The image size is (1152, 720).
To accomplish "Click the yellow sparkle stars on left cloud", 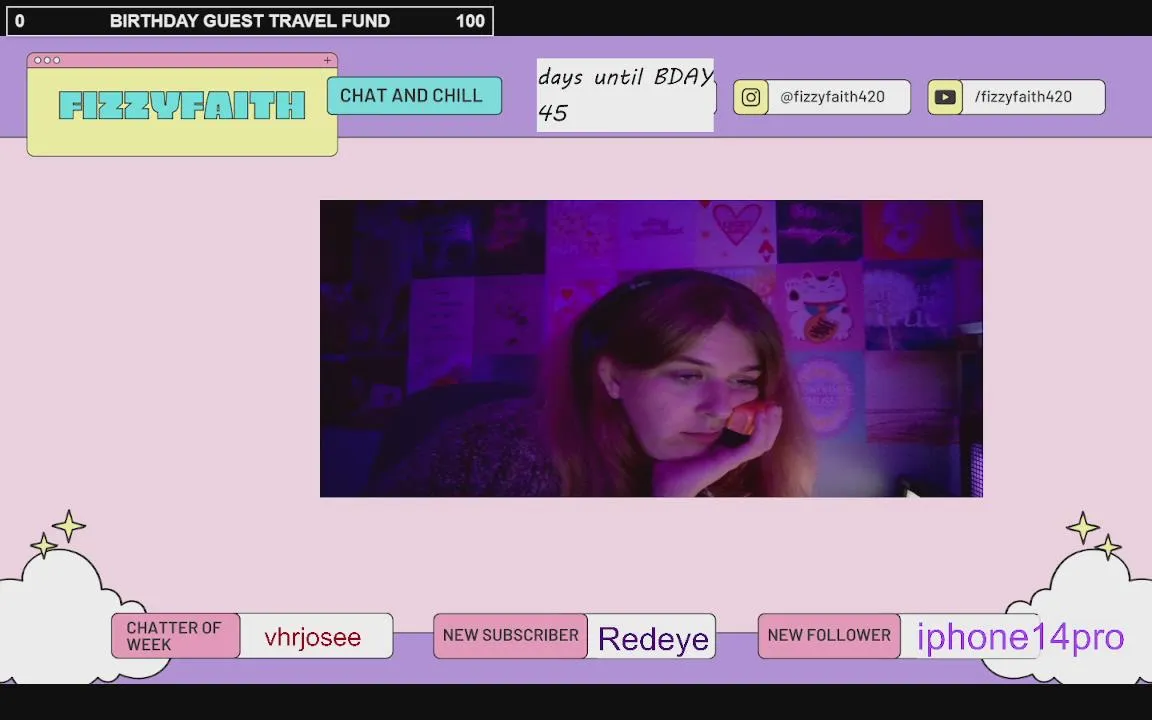I will tap(58, 534).
